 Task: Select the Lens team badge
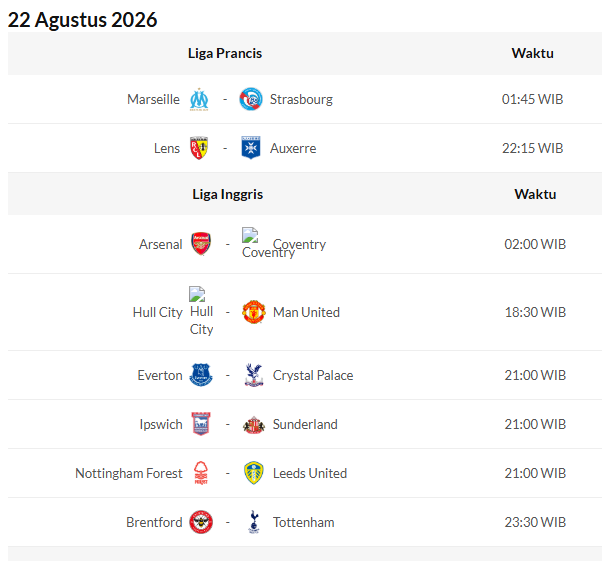click(199, 148)
